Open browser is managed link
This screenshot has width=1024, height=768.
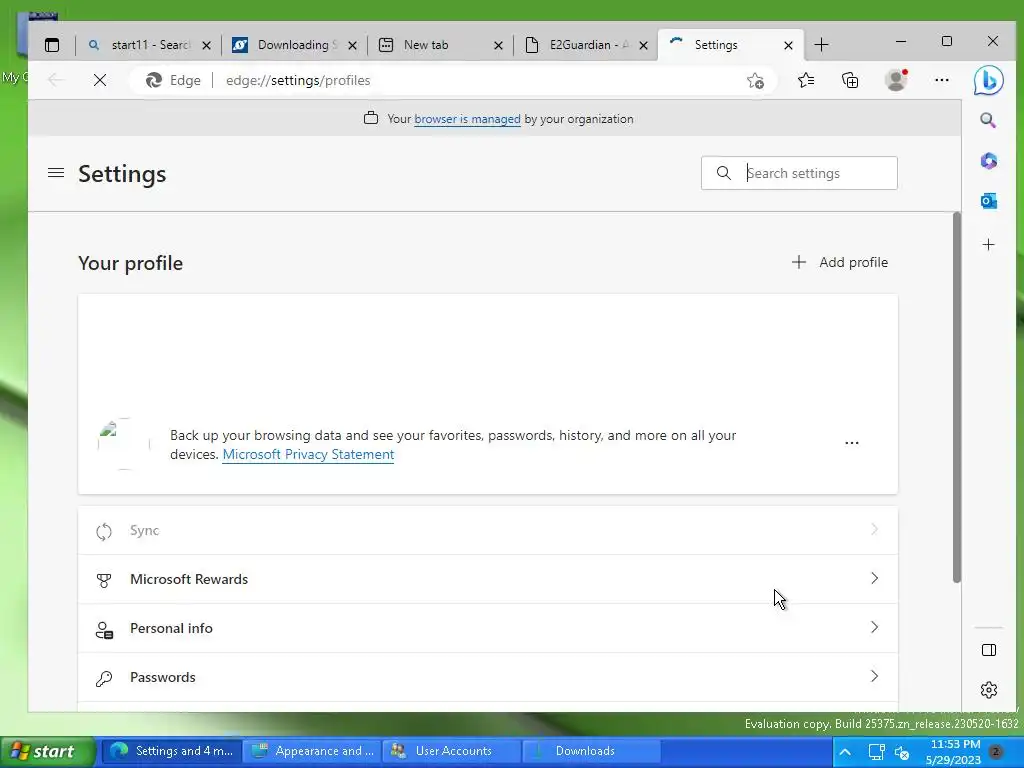[467, 119]
